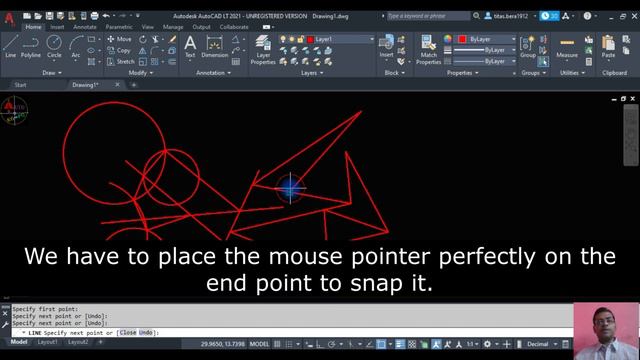
Task: Expand the Properties panel
Action: pos(462,73)
